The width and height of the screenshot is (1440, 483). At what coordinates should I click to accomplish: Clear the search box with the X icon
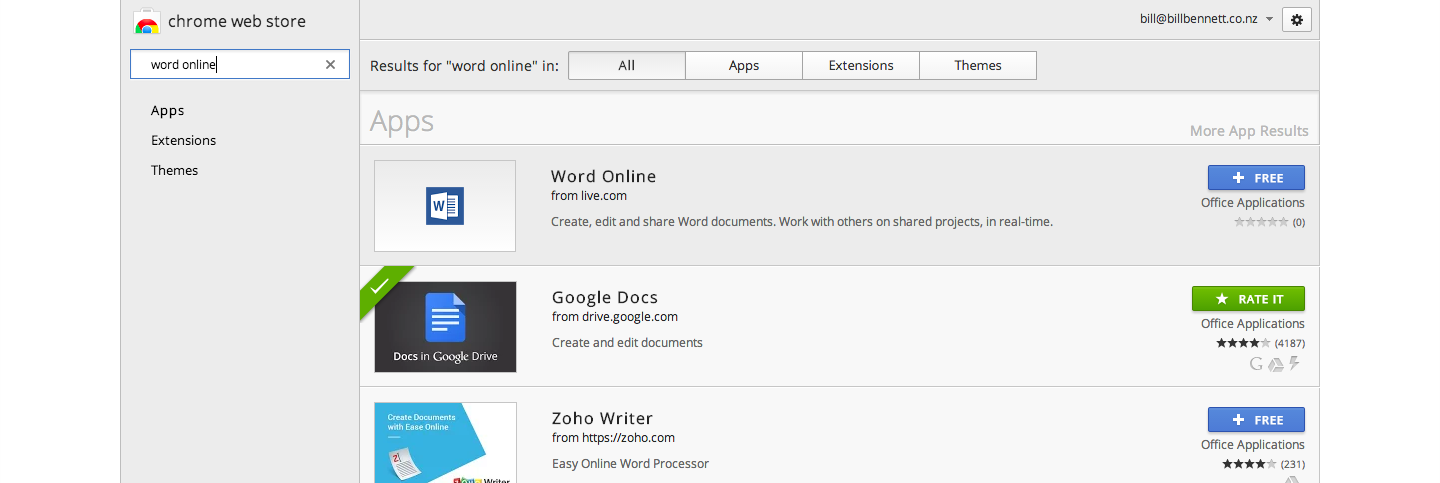pyautogui.click(x=330, y=65)
